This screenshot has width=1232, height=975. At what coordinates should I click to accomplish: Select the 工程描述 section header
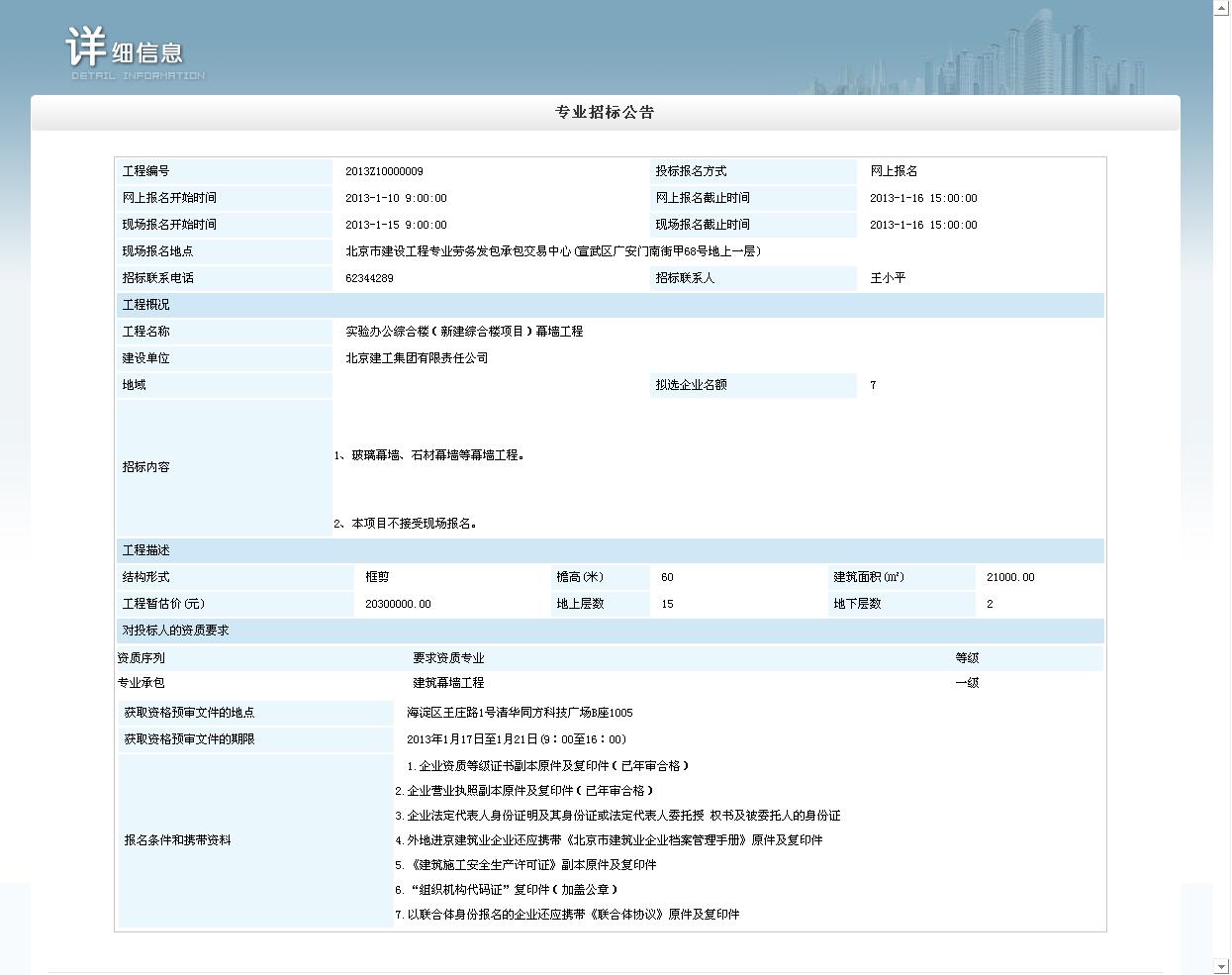point(610,550)
